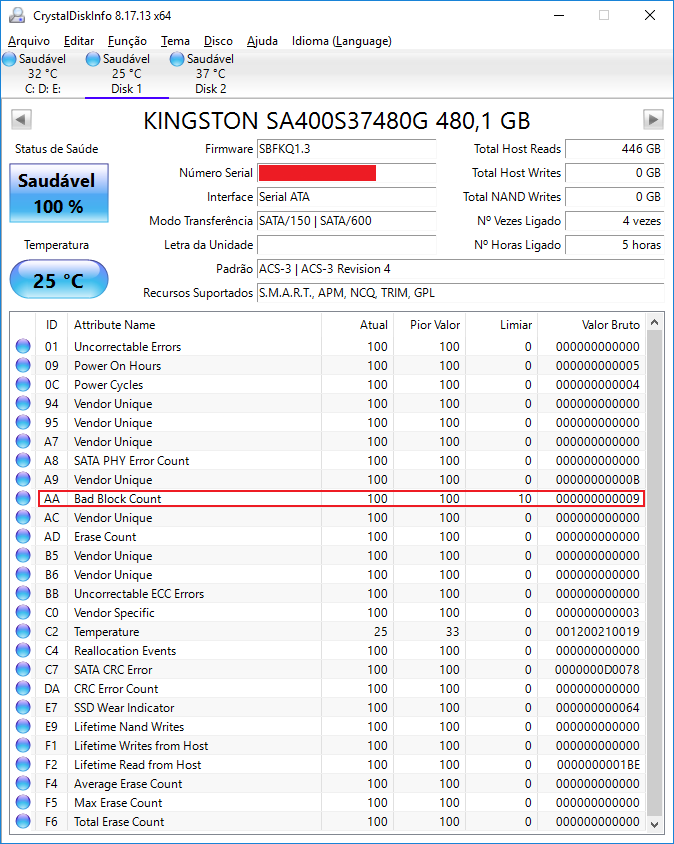Click status orb for Reallocation Events row
674x844 pixels.
coord(23,650)
